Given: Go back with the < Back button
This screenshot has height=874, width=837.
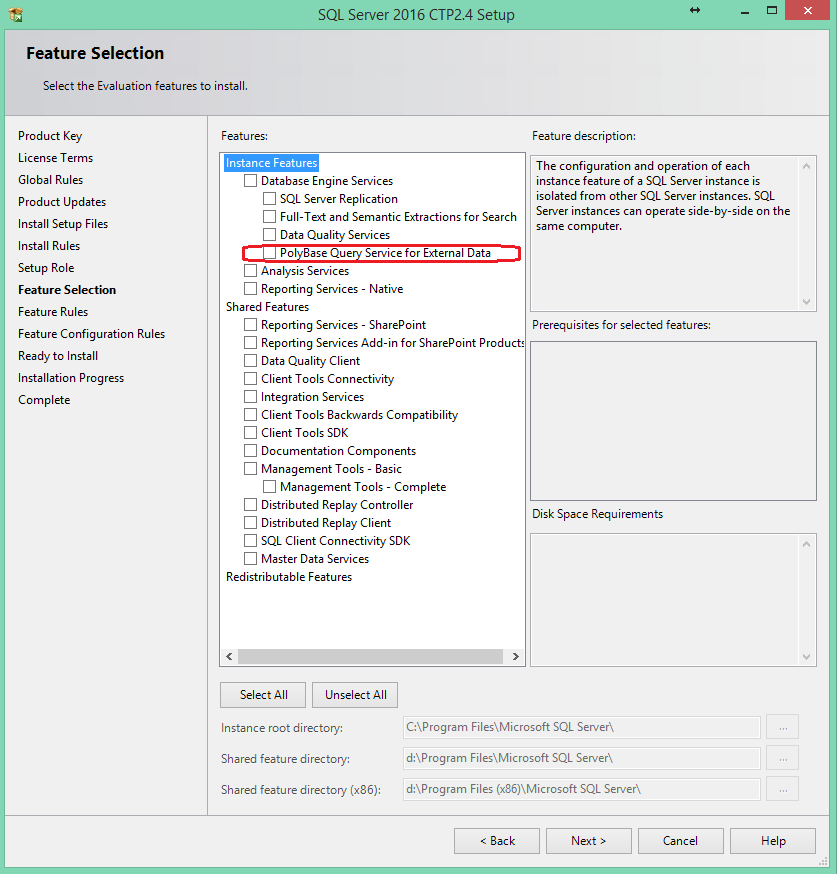Looking at the screenshot, I should (497, 841).
